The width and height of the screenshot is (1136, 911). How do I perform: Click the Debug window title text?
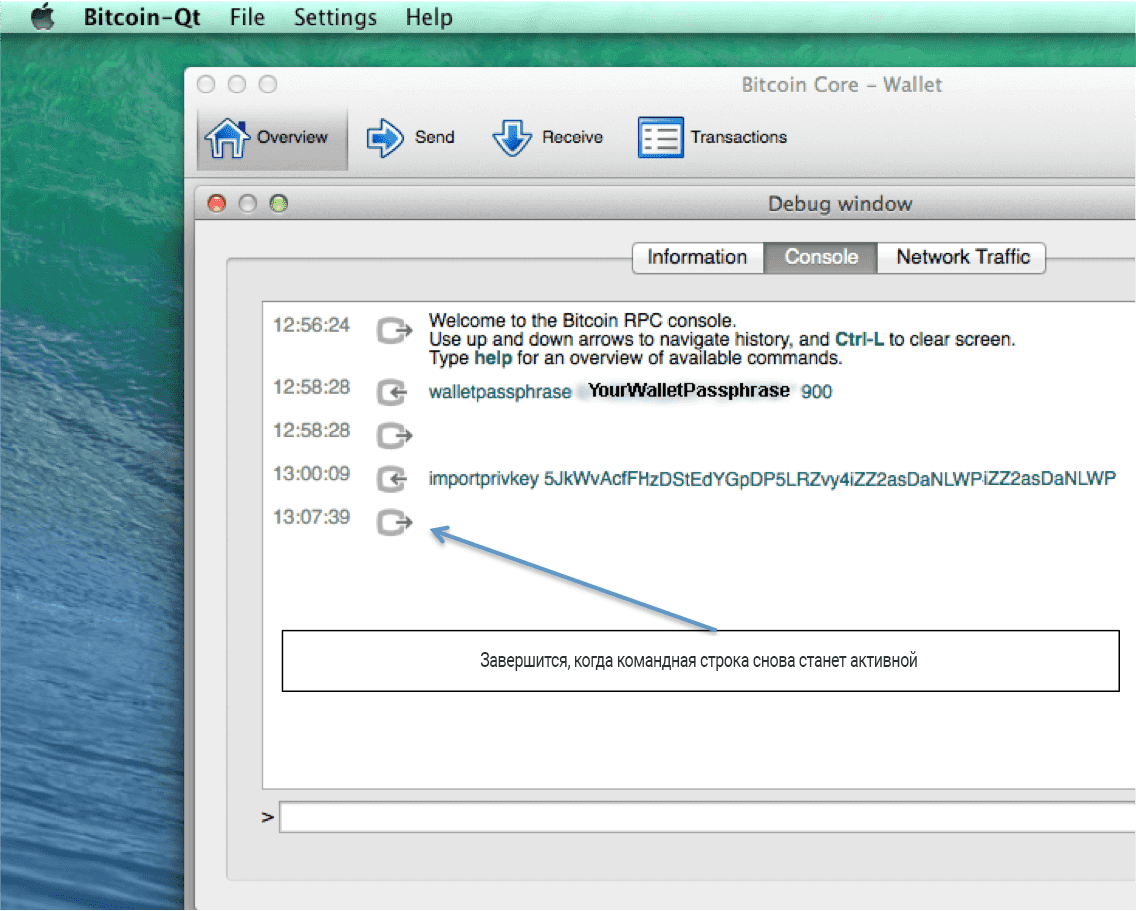(x=840, y=204)
